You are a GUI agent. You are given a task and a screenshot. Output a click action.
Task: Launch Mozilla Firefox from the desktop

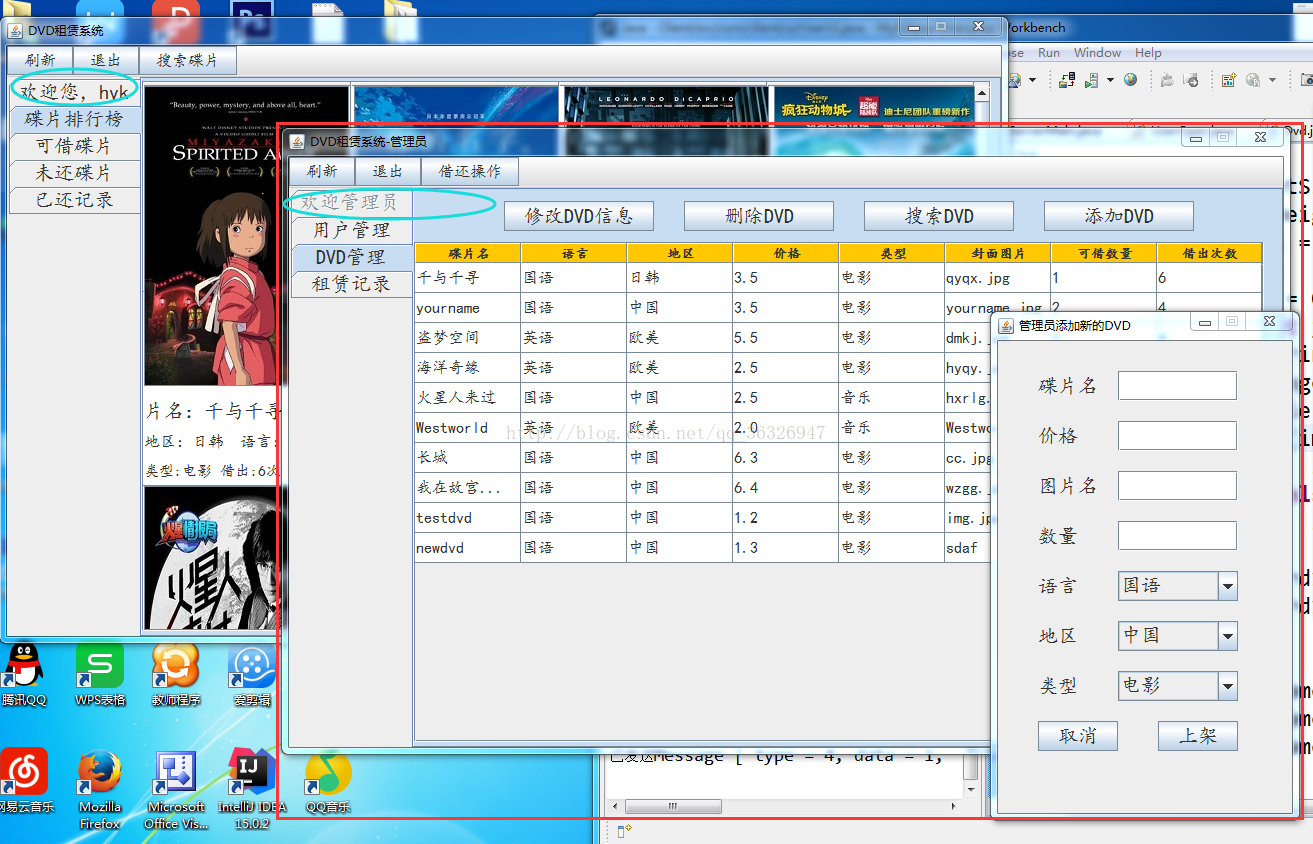(x=100, y=790)
